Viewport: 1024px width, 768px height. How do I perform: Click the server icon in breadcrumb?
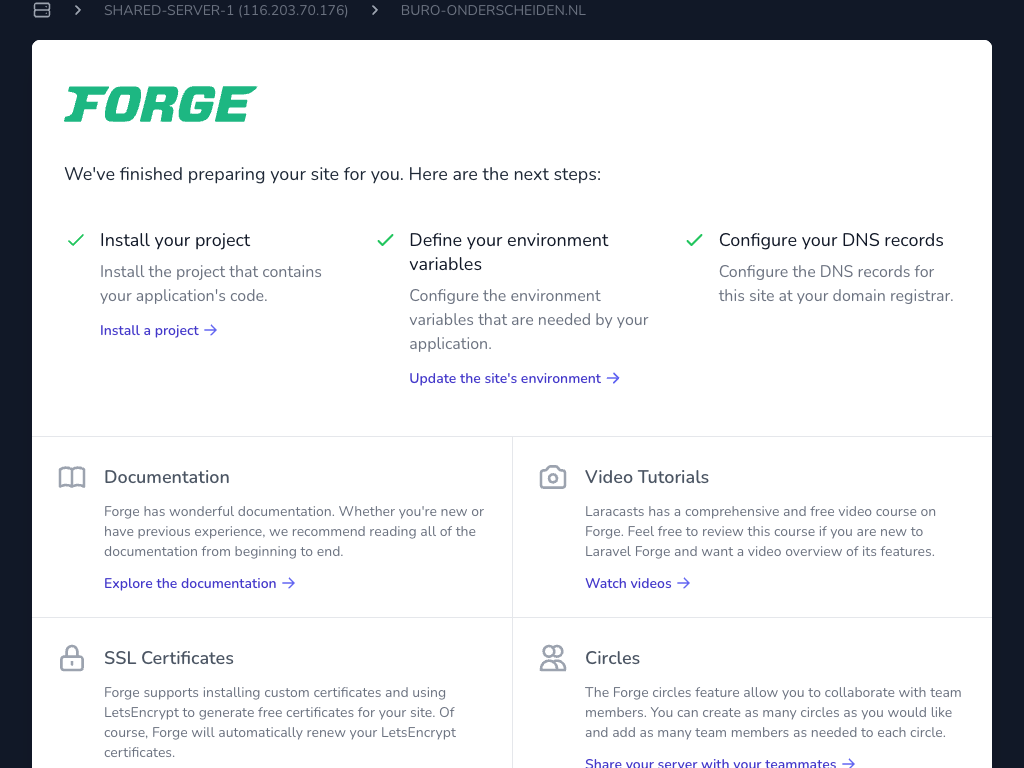42,11
